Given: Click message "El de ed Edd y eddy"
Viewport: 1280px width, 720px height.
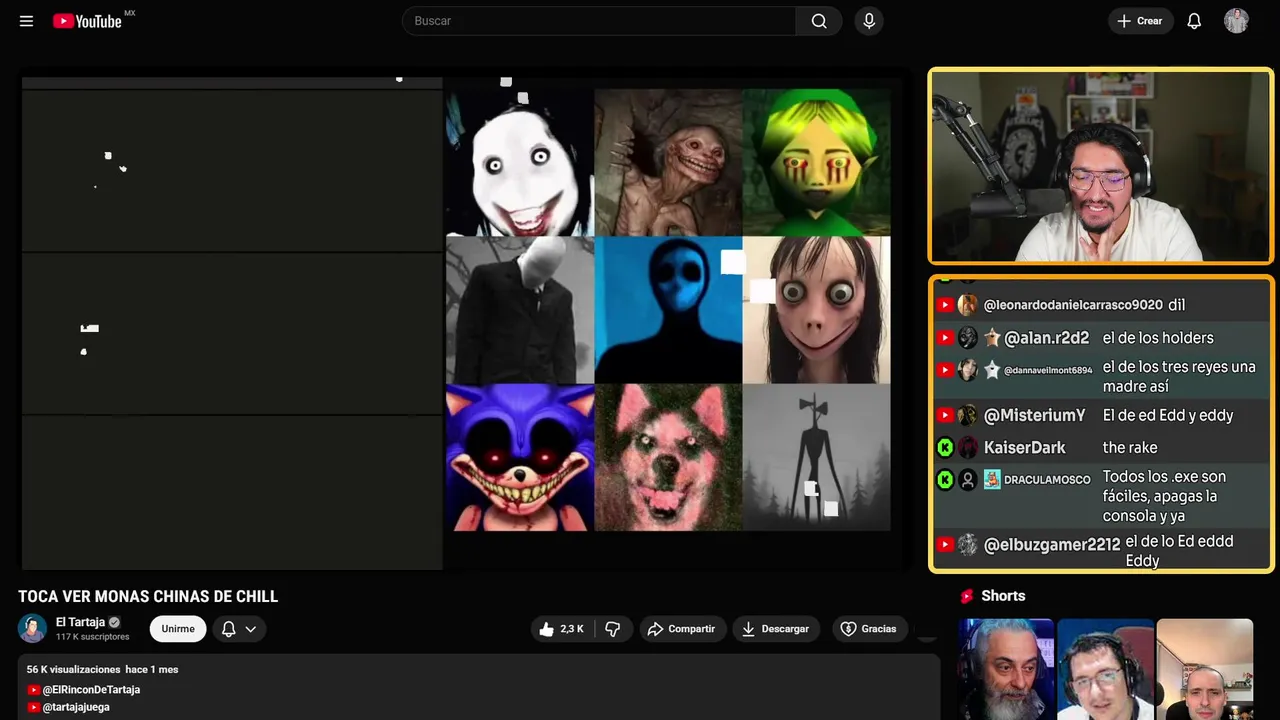Looking at the screenshot, I should pos(1168,415).
